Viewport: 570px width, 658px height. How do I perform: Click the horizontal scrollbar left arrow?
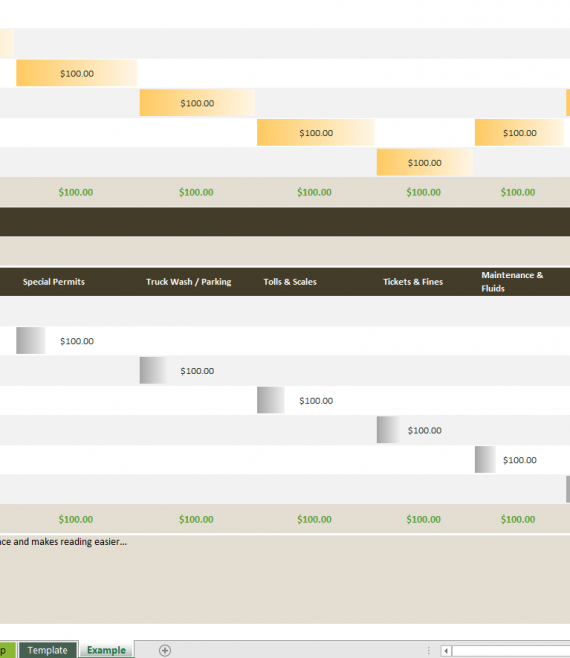click(x=446, y=650)
